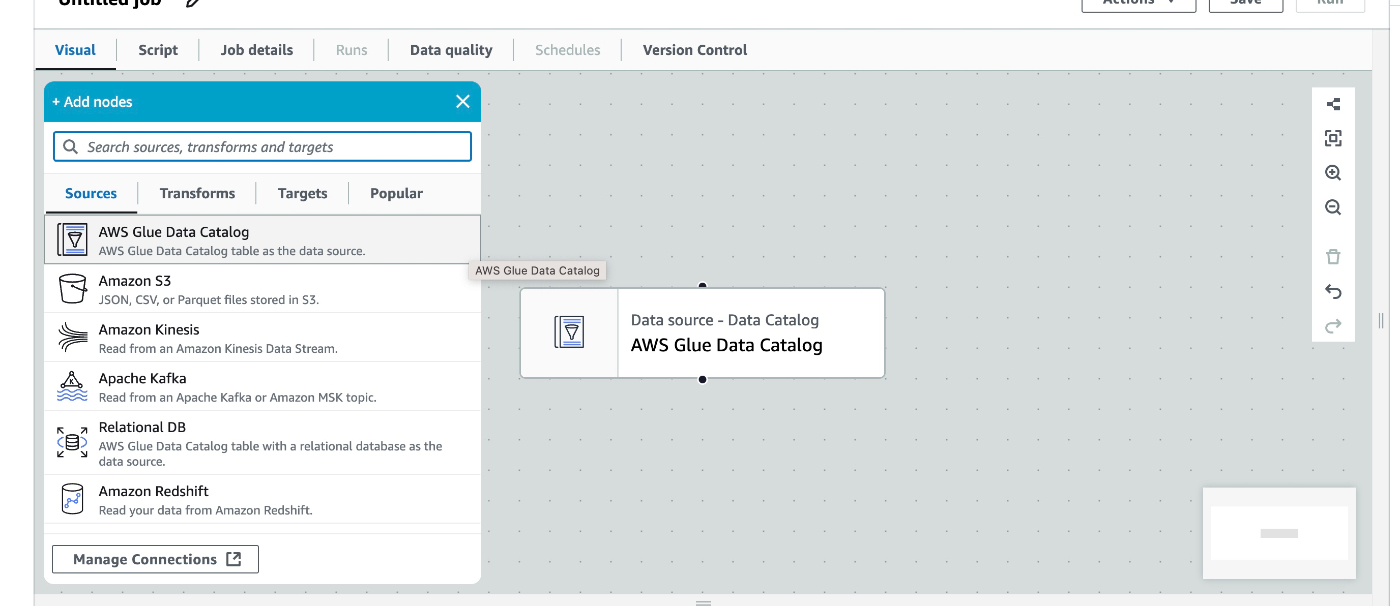Edit the job name with the pencil icon

point(193,3)
